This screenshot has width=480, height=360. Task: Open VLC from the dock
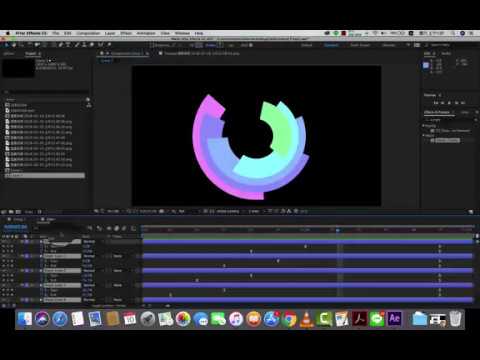(307, 319)
